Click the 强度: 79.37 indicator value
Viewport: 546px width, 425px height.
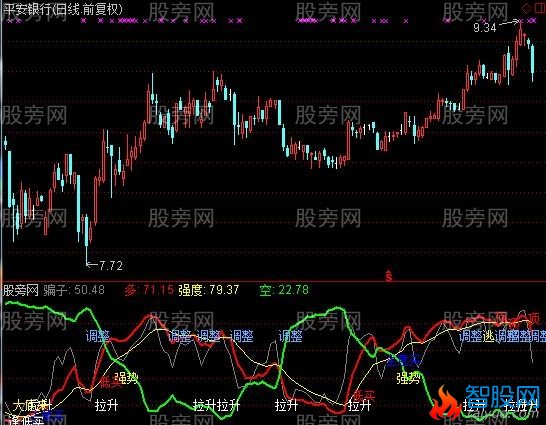tap(209, 290)
